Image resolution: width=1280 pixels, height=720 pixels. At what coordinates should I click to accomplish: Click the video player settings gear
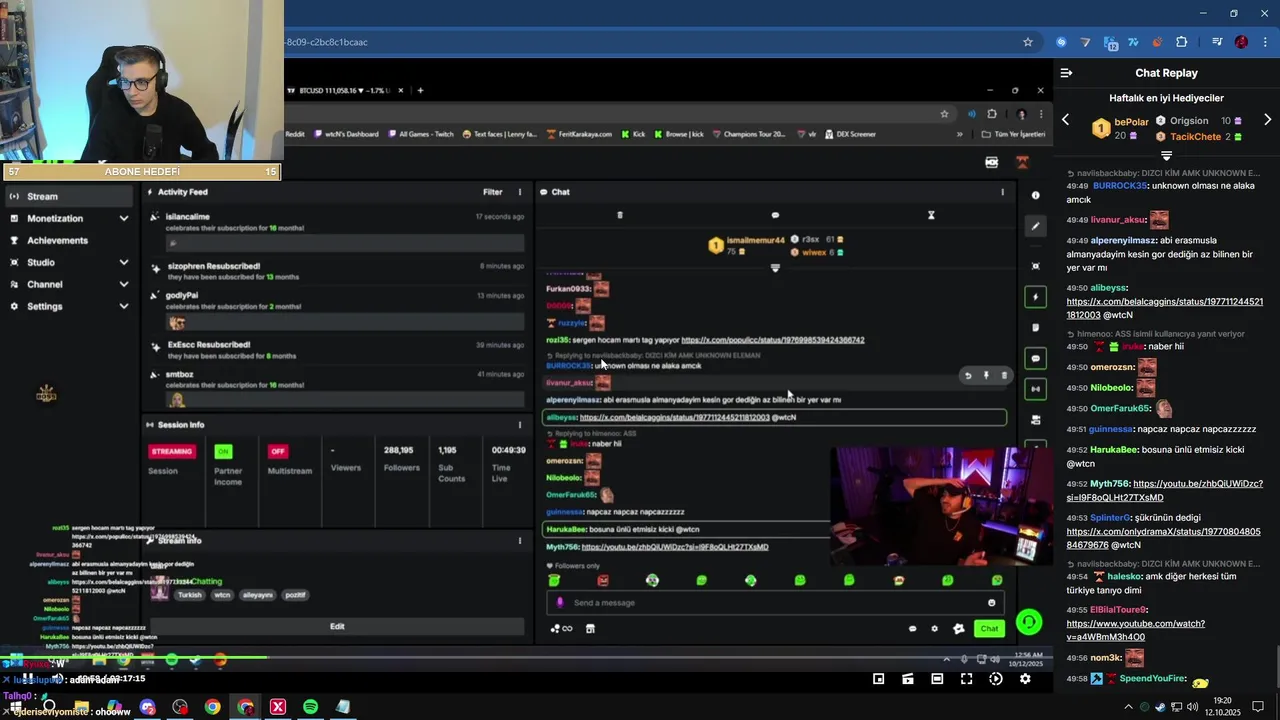click(1025, 679)
